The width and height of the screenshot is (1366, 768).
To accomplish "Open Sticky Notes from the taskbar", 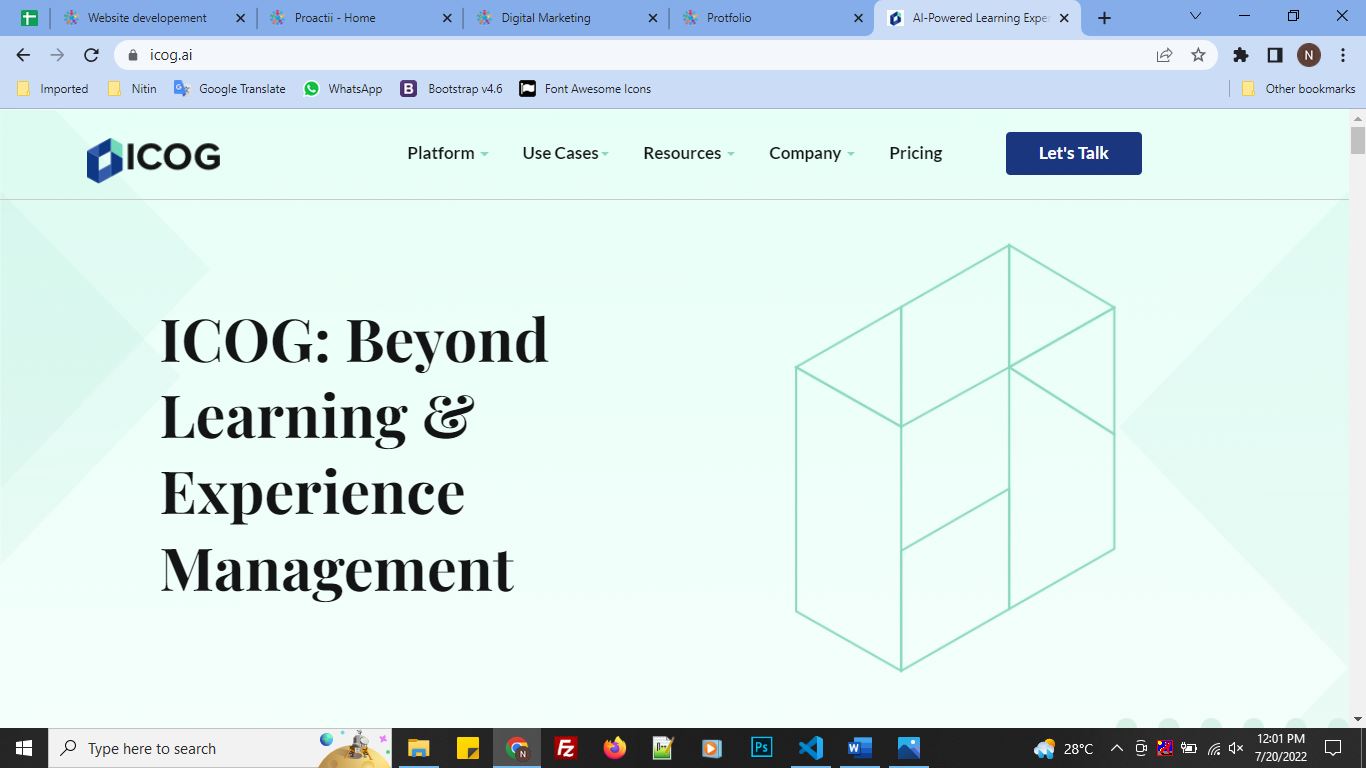I will pos(467,748).
